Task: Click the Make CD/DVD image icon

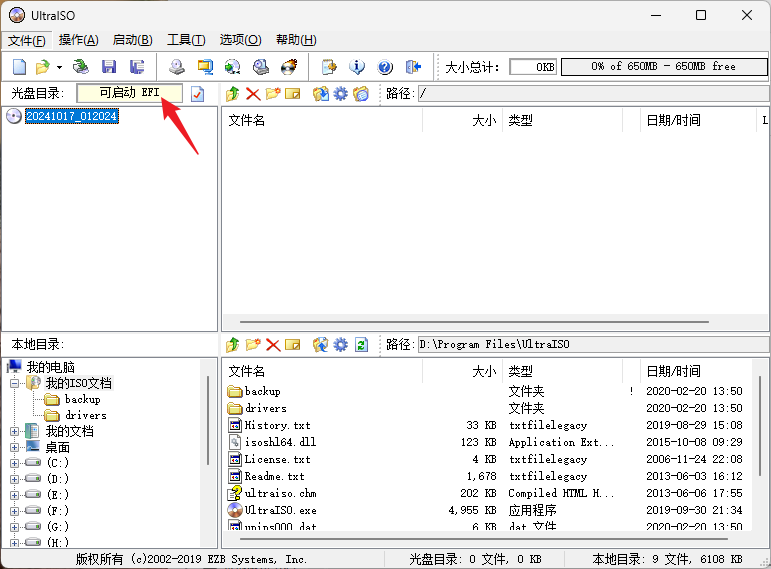Action: coord(177,66)
